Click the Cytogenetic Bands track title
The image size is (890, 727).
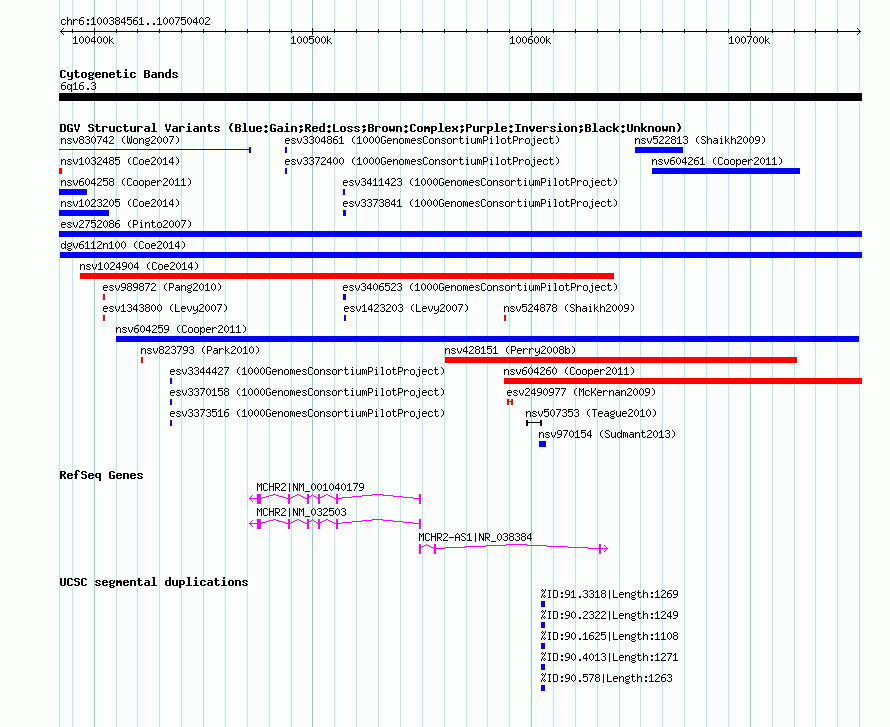click(119, 74)
